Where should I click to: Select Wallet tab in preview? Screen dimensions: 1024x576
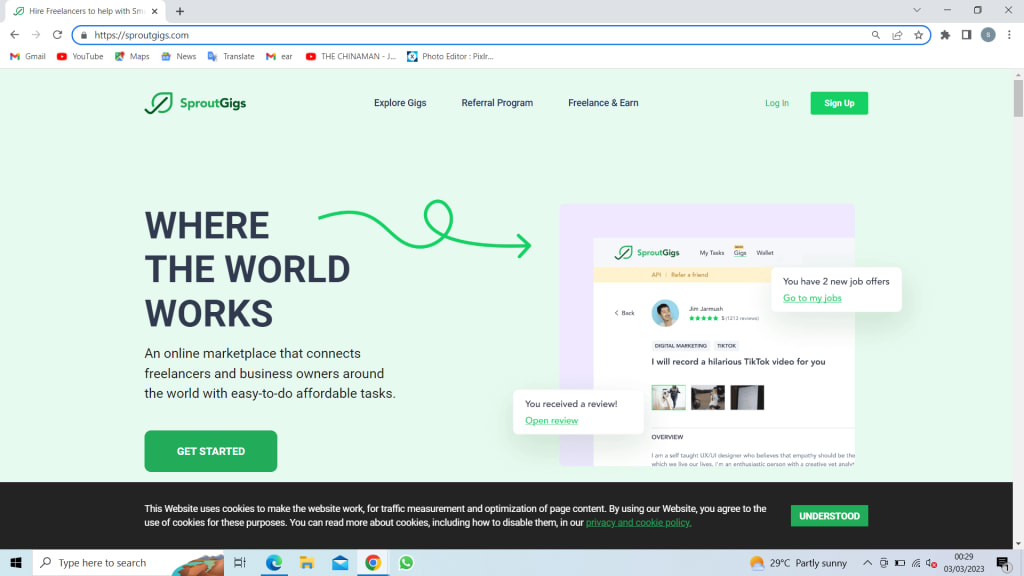[765, 253]
